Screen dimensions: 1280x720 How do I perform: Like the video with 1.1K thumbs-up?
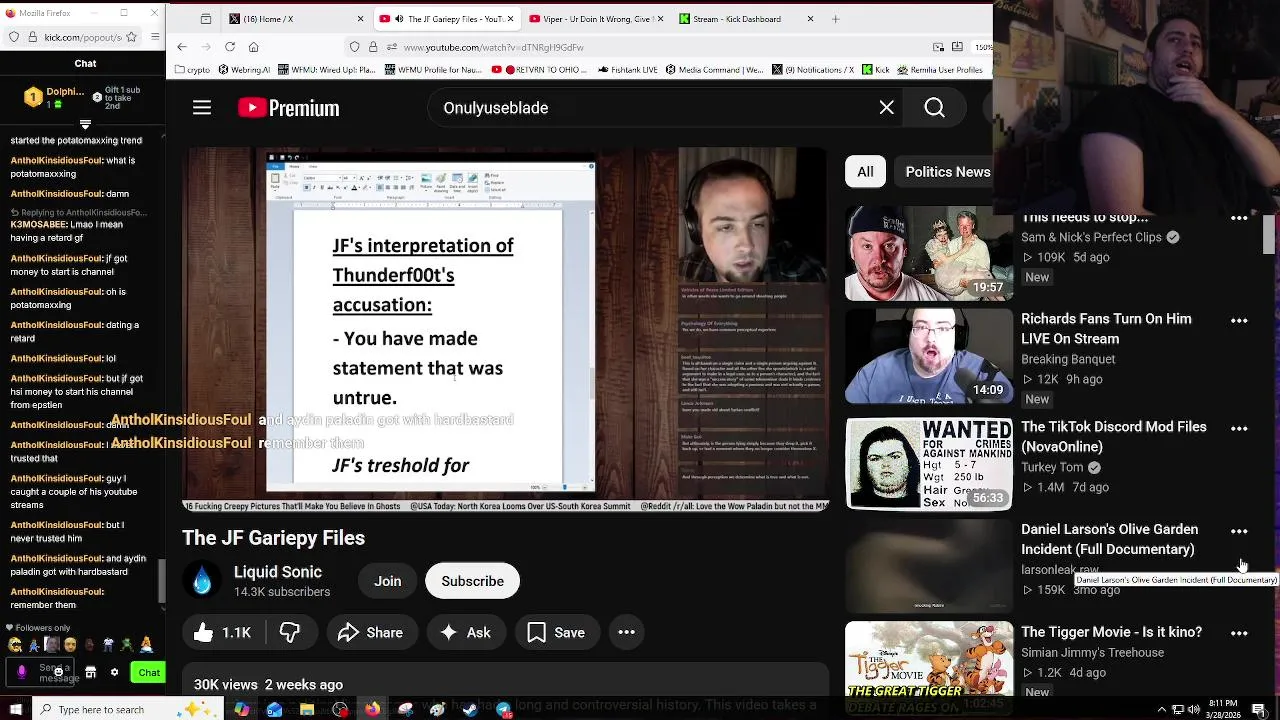point(222,632)
